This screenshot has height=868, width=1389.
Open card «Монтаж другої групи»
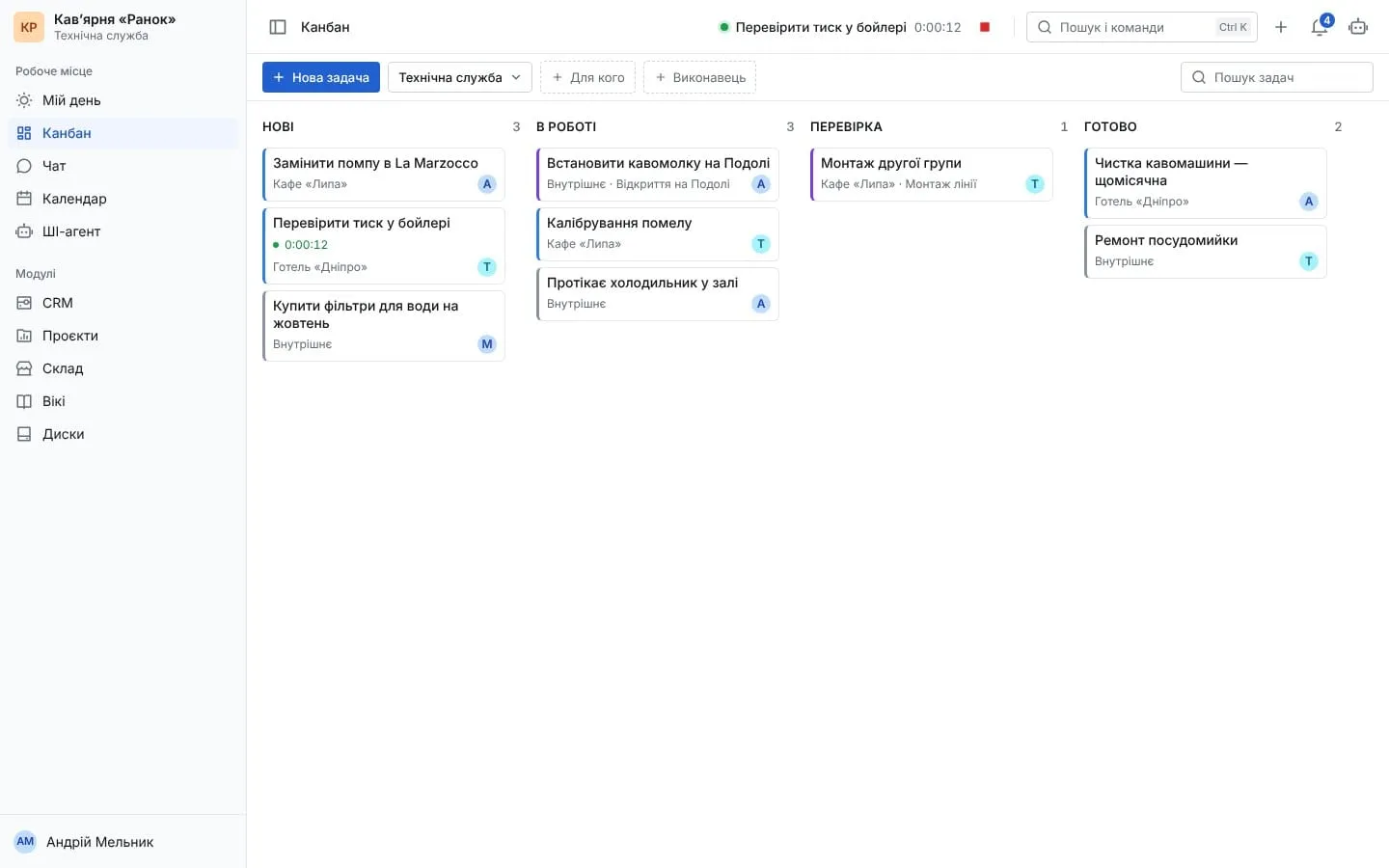pyautogui.click(x=932, y=175)
